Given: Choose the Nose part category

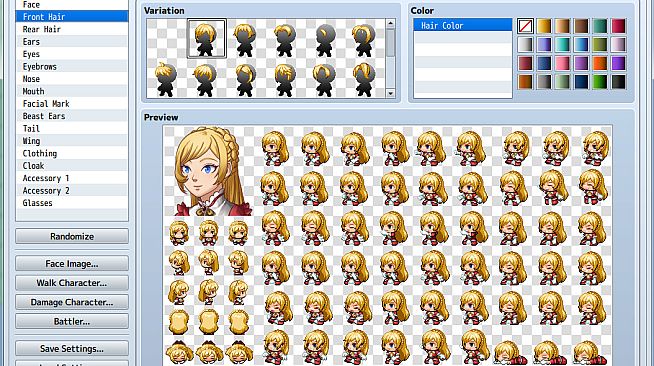Looking at the screenshot, I should (x=72, y=79).
